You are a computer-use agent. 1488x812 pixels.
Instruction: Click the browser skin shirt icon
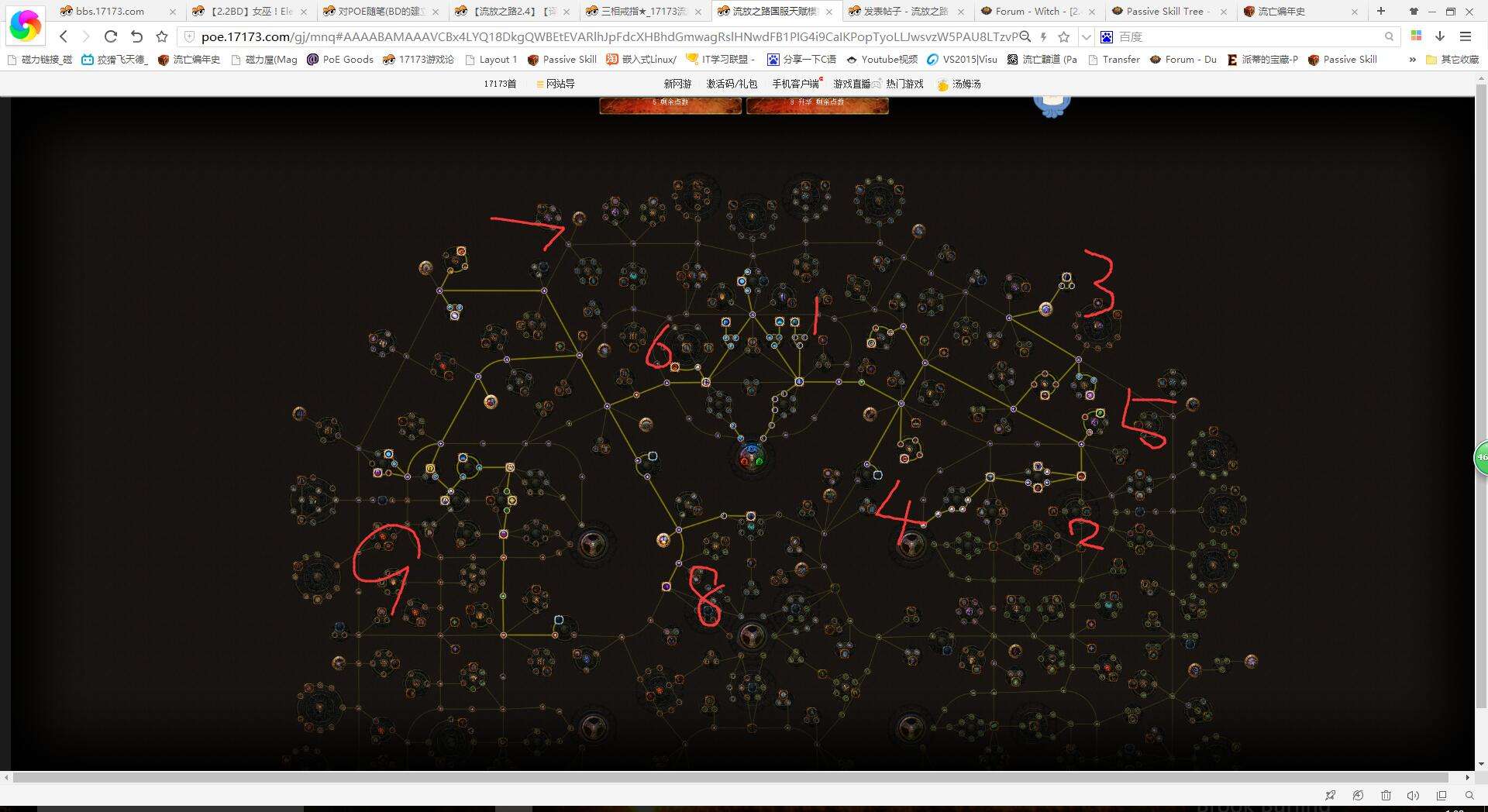[1414, 11]
